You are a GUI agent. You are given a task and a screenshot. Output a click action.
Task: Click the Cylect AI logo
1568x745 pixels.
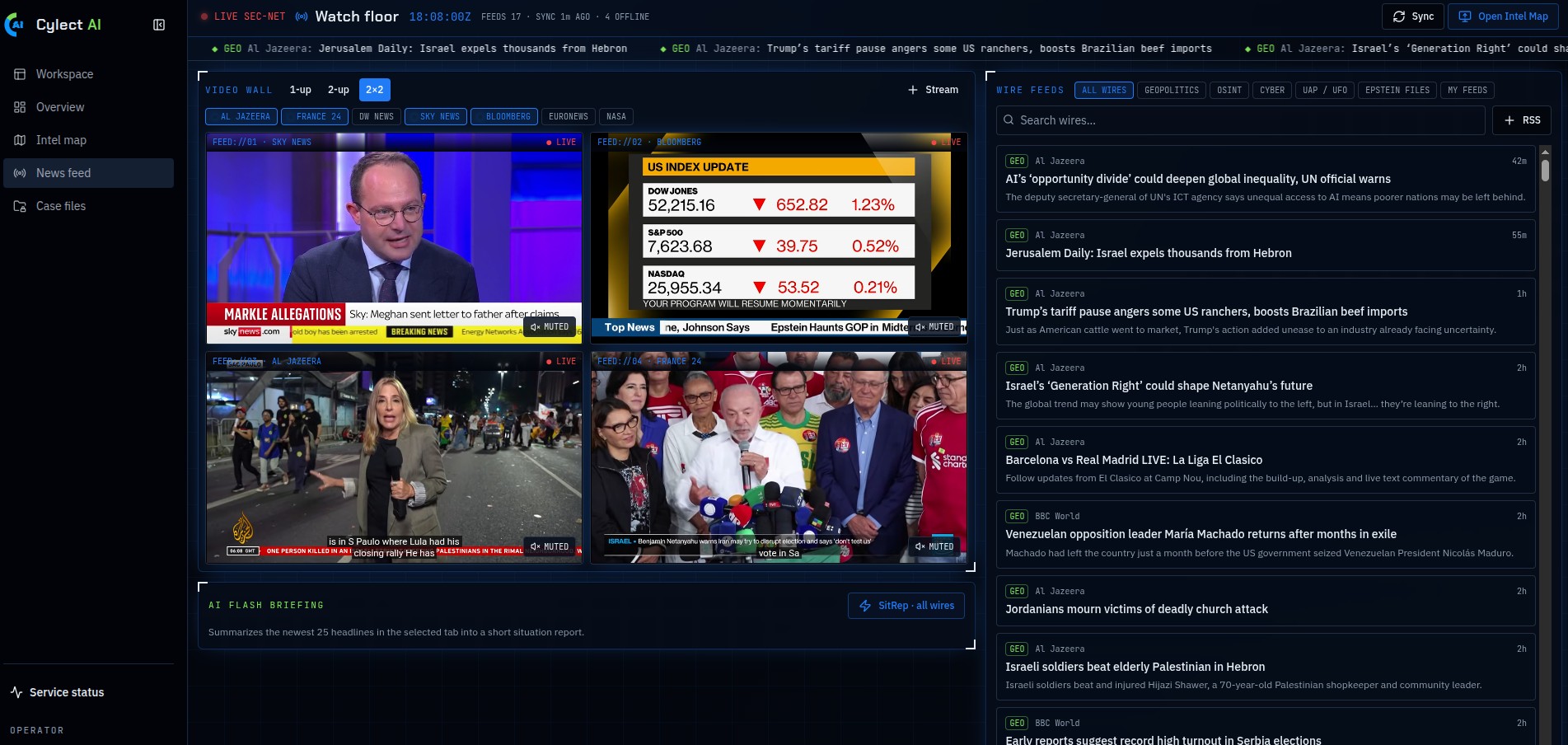(54, 25)
